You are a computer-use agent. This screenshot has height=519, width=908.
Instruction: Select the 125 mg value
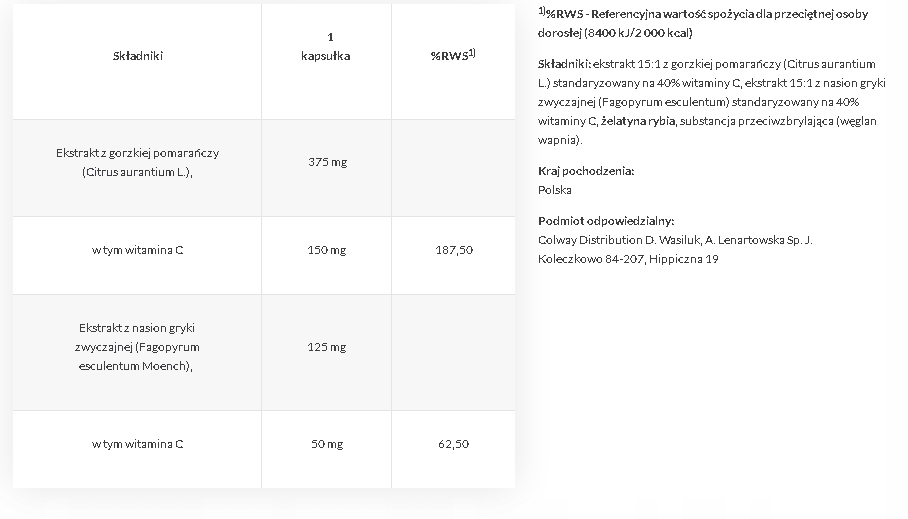click(327, 347)
